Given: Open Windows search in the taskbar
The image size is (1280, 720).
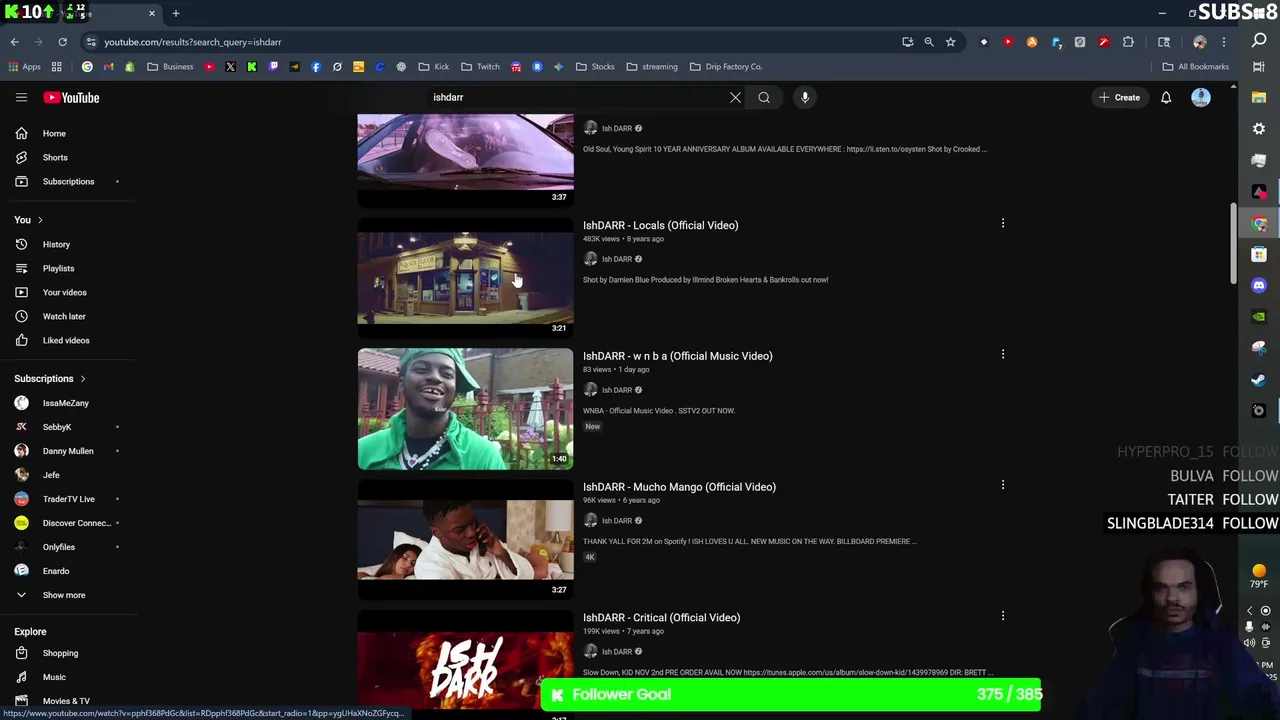Looking at the screenshot, I should tap(1259, 40).
